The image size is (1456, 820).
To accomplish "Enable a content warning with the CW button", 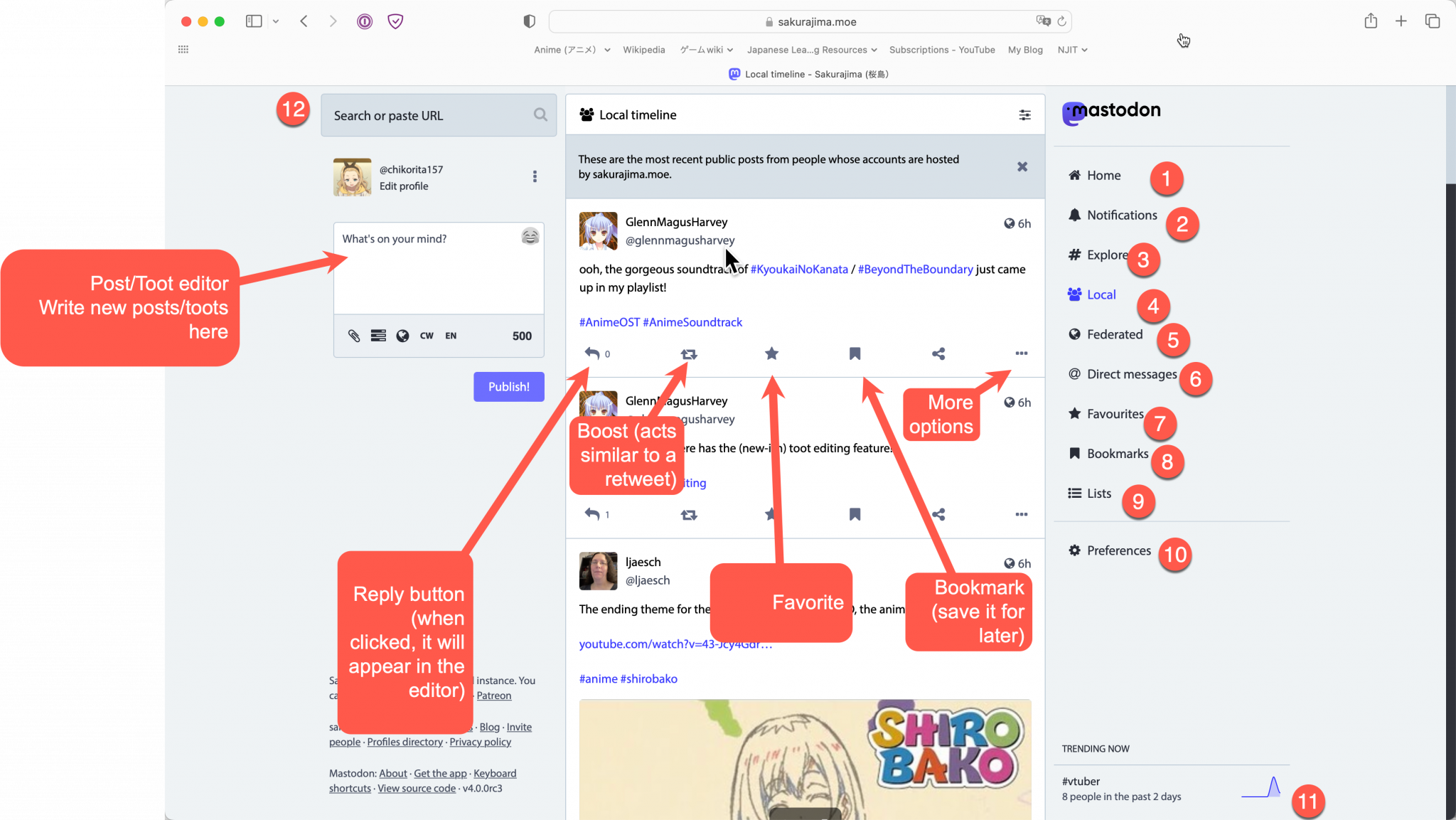I will pos(427,336).
